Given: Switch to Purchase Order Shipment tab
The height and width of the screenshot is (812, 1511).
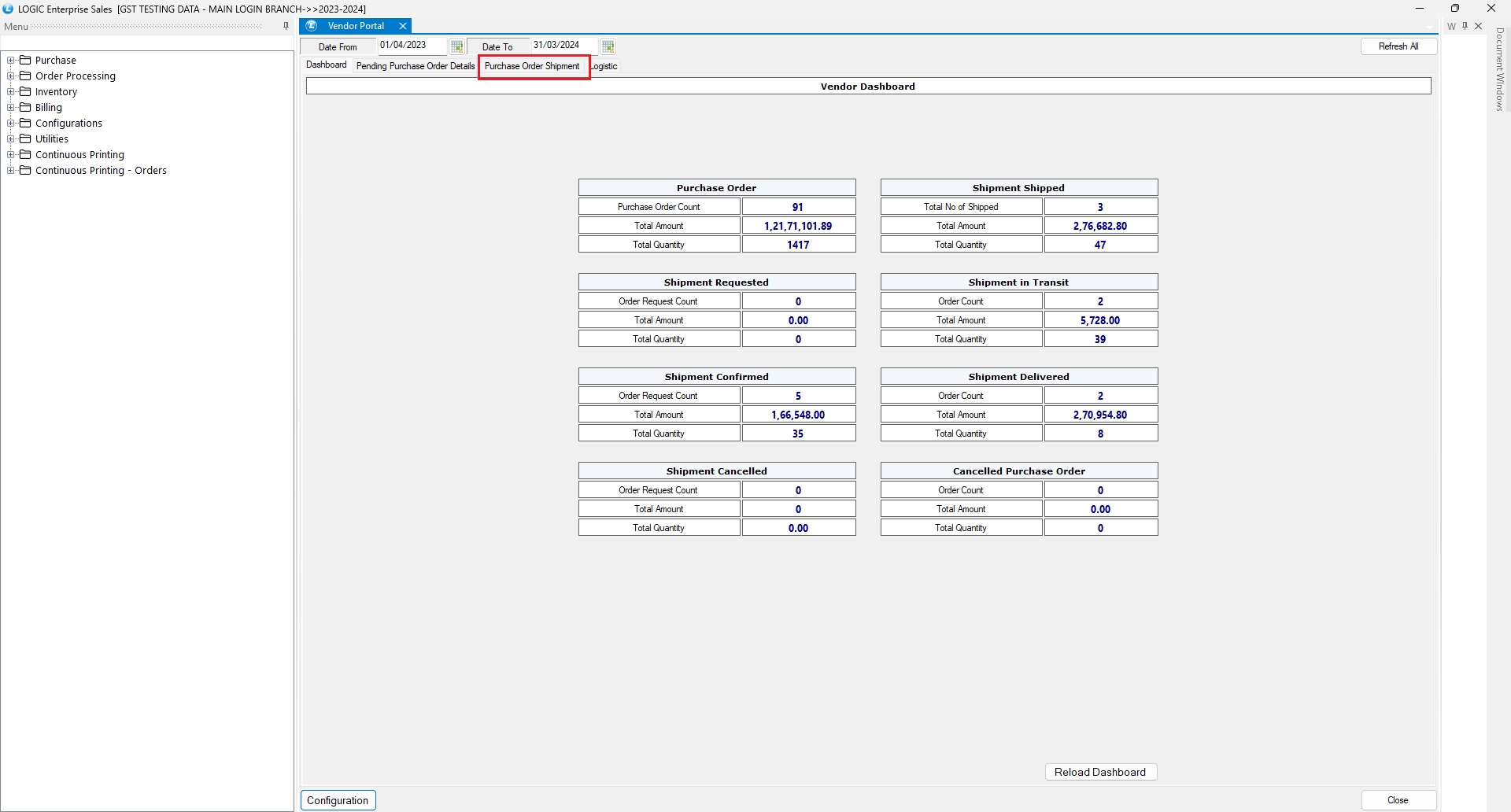Looking at the screenshot, I should 532,66.
